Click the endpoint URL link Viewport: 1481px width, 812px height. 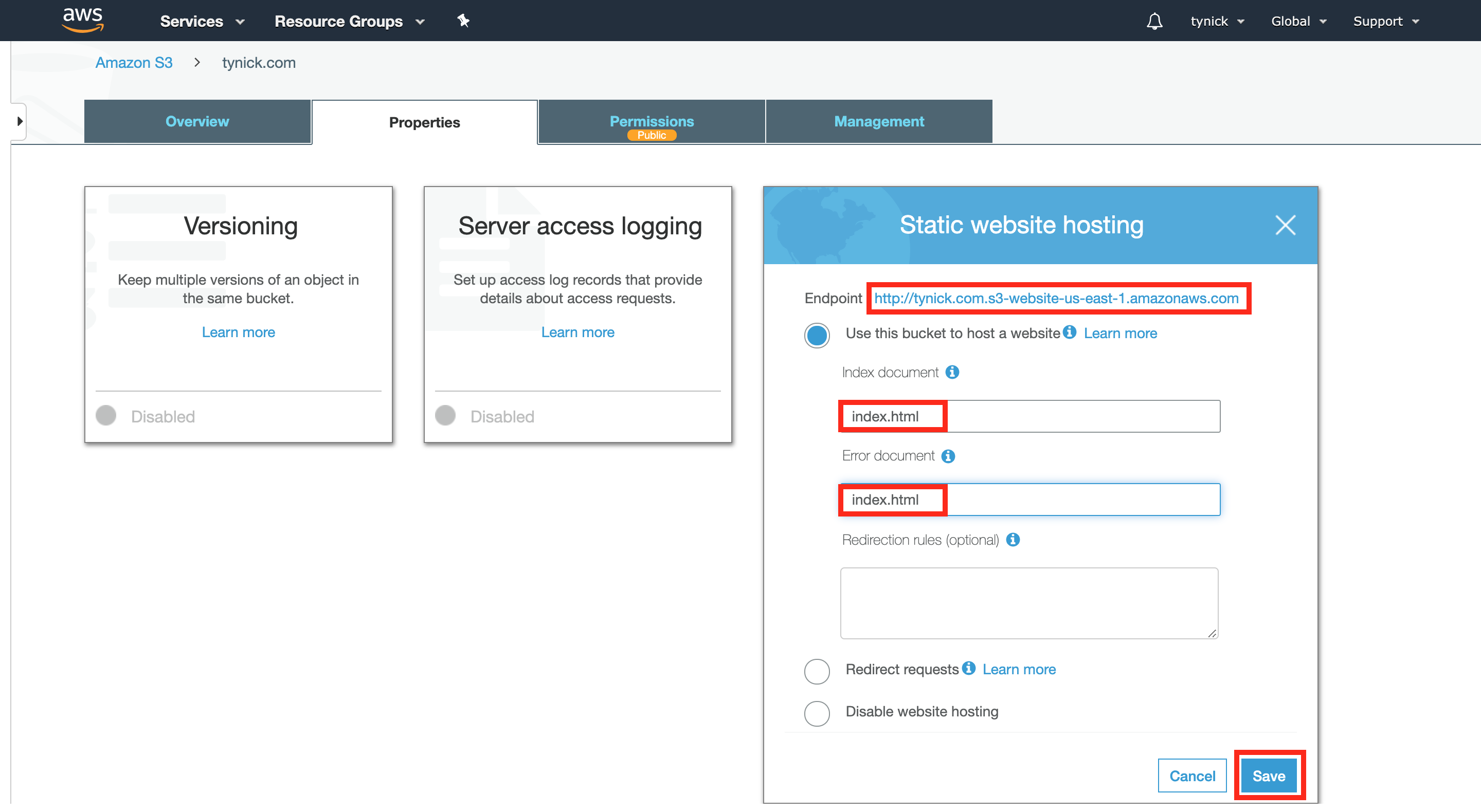[1058, 298]
